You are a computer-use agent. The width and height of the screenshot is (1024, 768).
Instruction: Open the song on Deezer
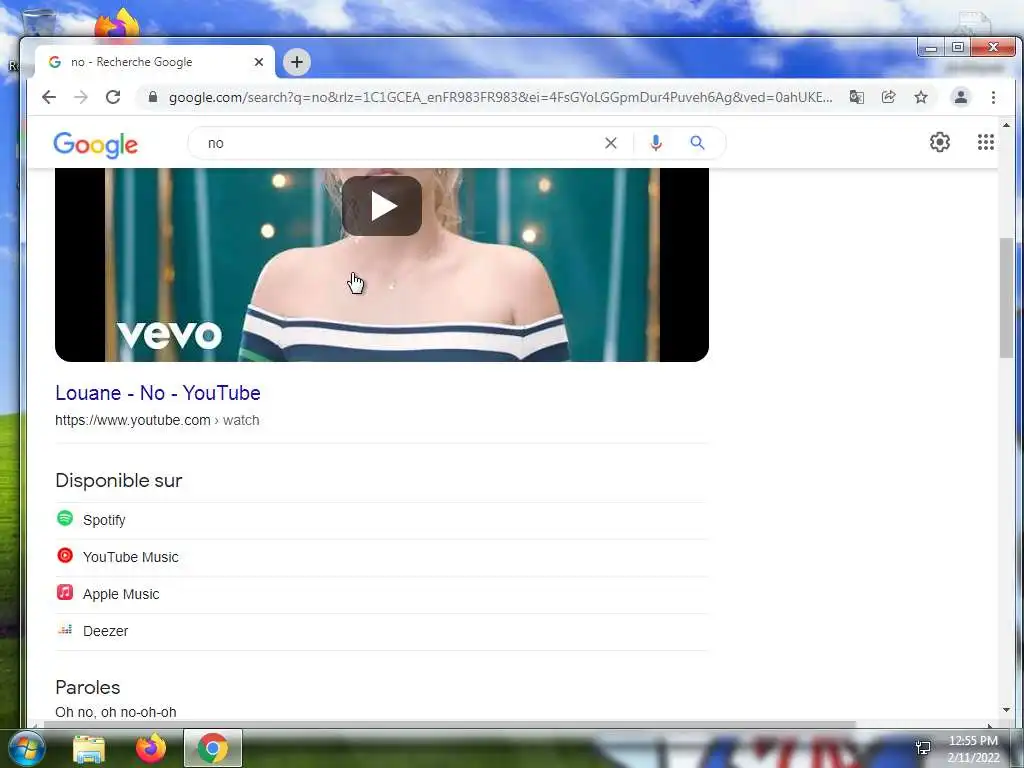[x=382, y=632]
